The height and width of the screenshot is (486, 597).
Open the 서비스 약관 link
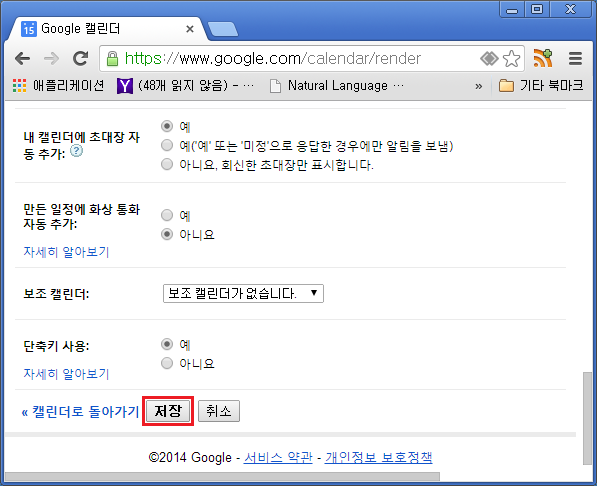pos(278,457)
